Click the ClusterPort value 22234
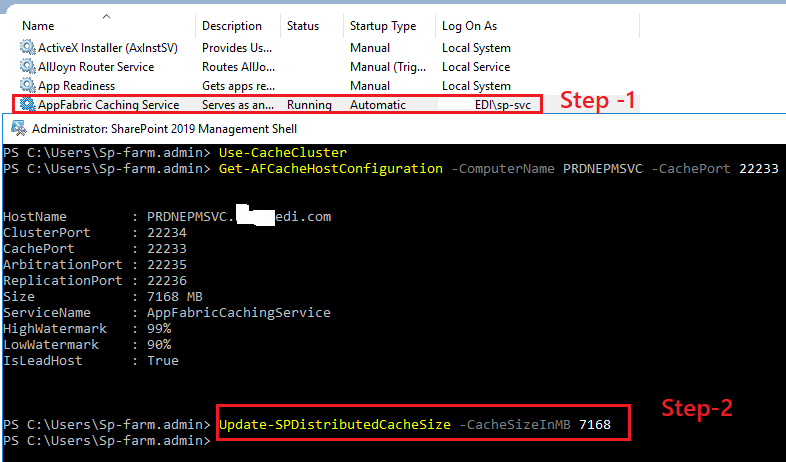Image resolution: width=786 pixels, height=462 pixels. [166, 233]
